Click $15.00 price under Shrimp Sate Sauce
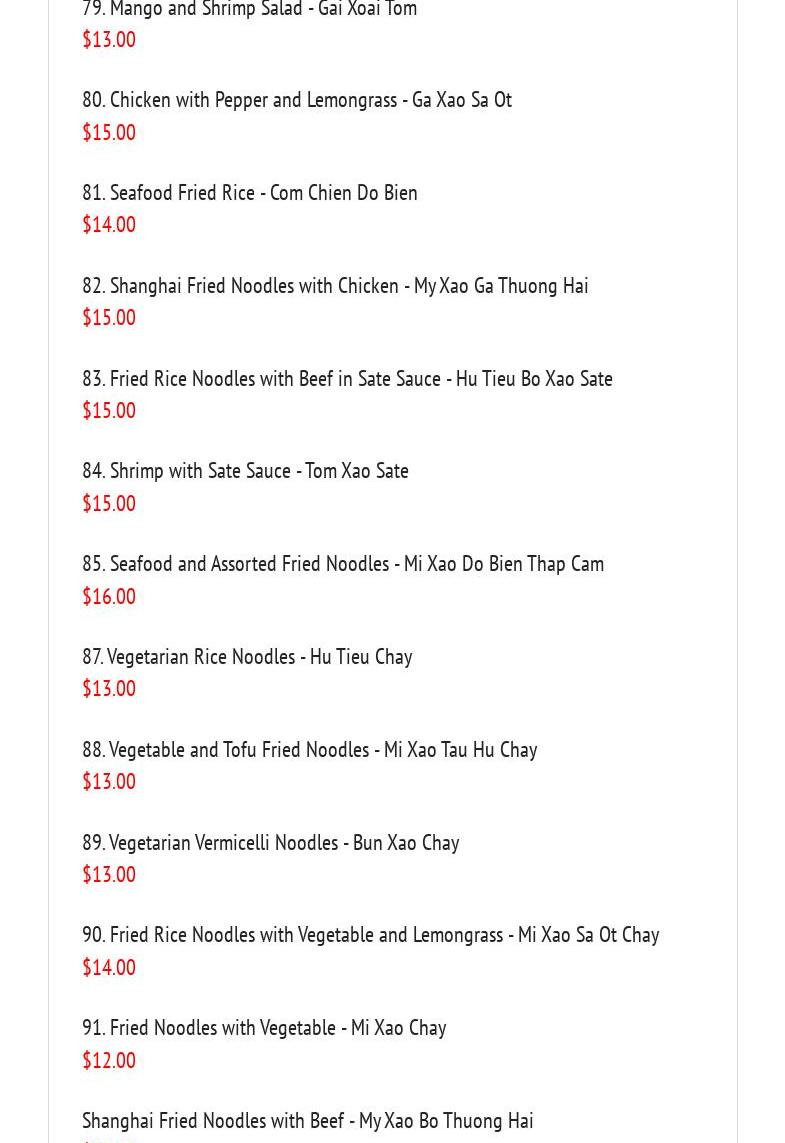The width and height of the screenshot is (785, 1143). tap(109, 504)
